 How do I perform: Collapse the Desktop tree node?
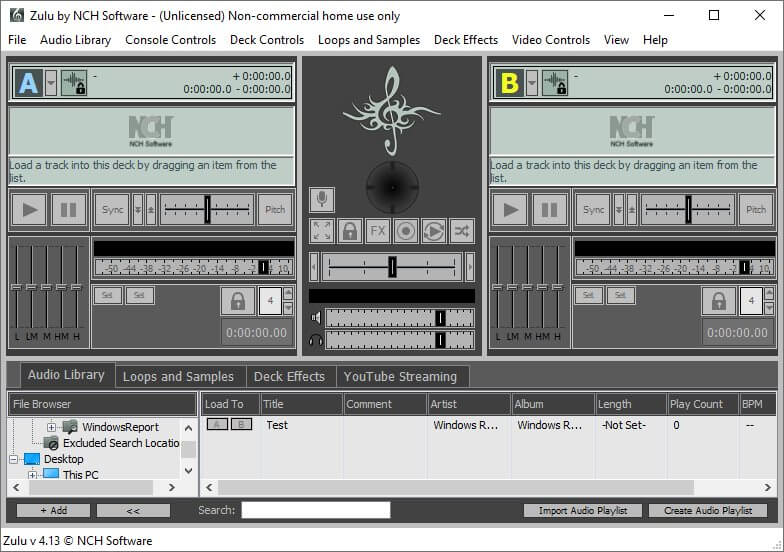(14, 459)
